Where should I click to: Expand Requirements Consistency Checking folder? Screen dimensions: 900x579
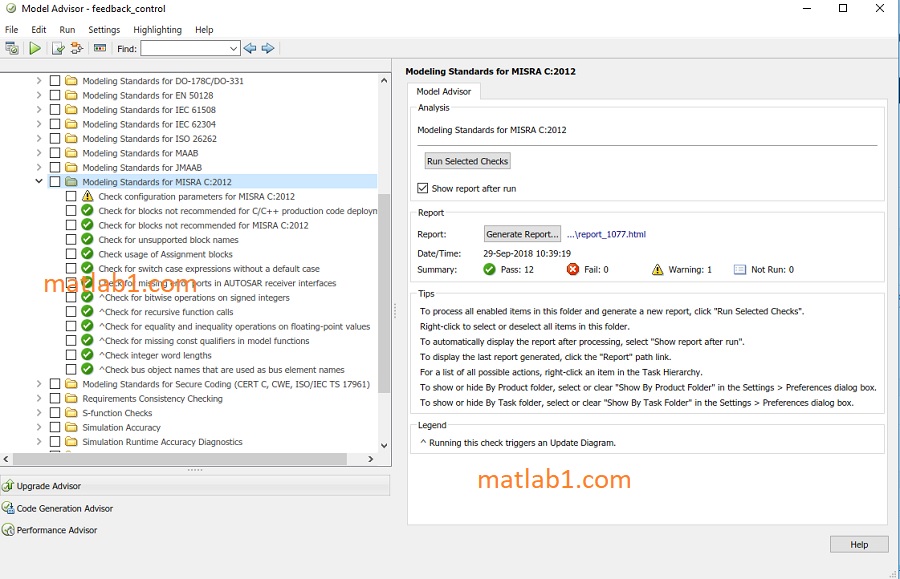click(38, 398)
